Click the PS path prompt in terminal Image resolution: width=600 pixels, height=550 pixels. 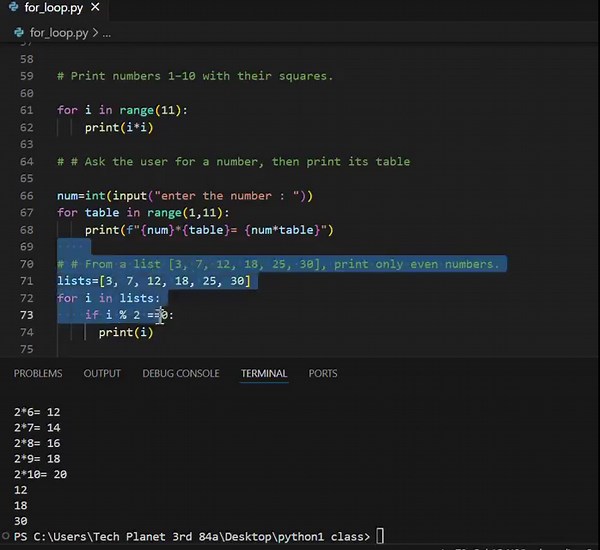(x=192, y=537)
